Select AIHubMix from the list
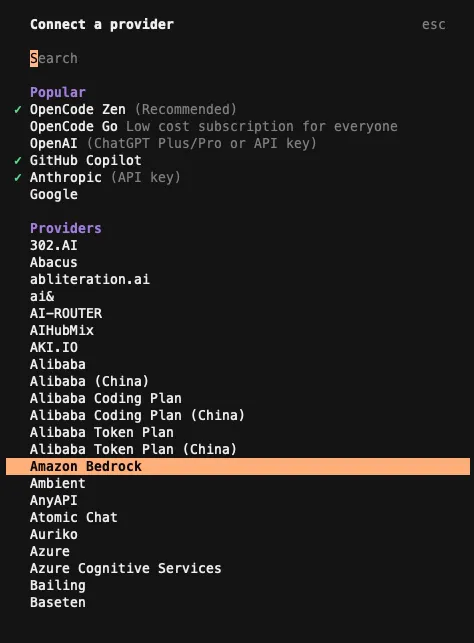Screen dimensions: 474x643 62,331
